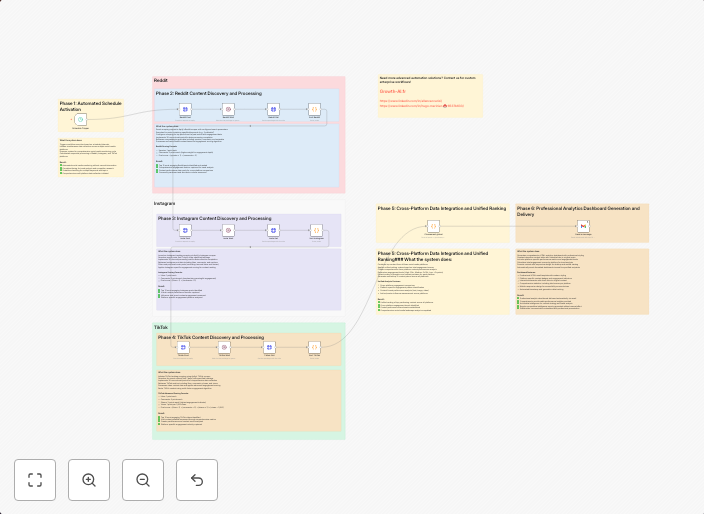This screenshot has width=704, height=514.
Task: Select the Schedule Trigger node in Phase 1
Action: point(80,120)
